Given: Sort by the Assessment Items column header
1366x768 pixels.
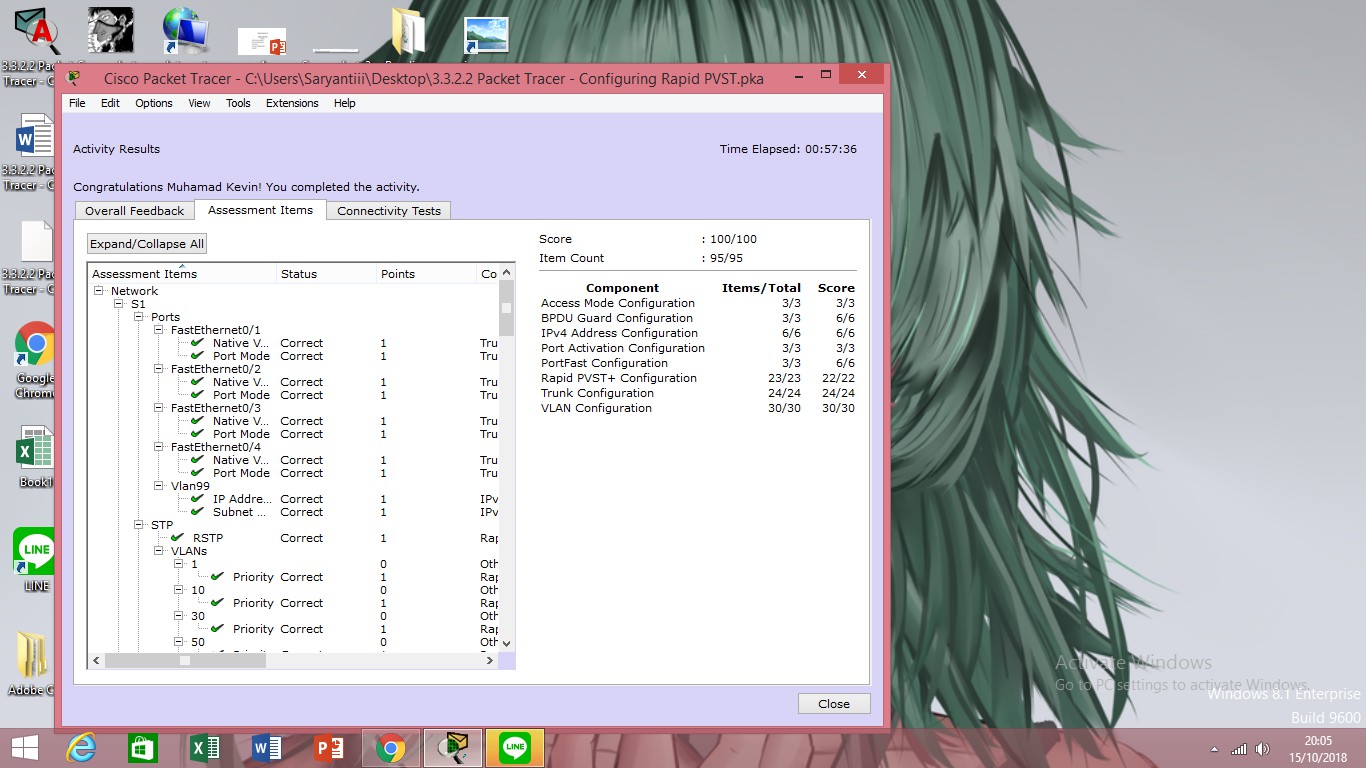Looking at the screenshot, I should 182,274.
